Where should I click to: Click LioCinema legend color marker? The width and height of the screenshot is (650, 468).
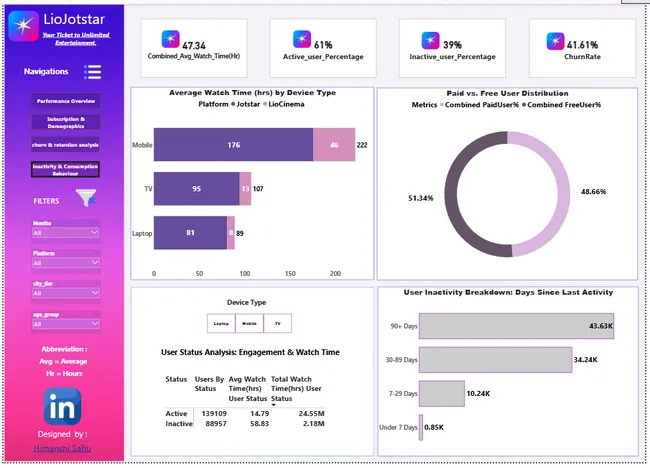[265, 104]
